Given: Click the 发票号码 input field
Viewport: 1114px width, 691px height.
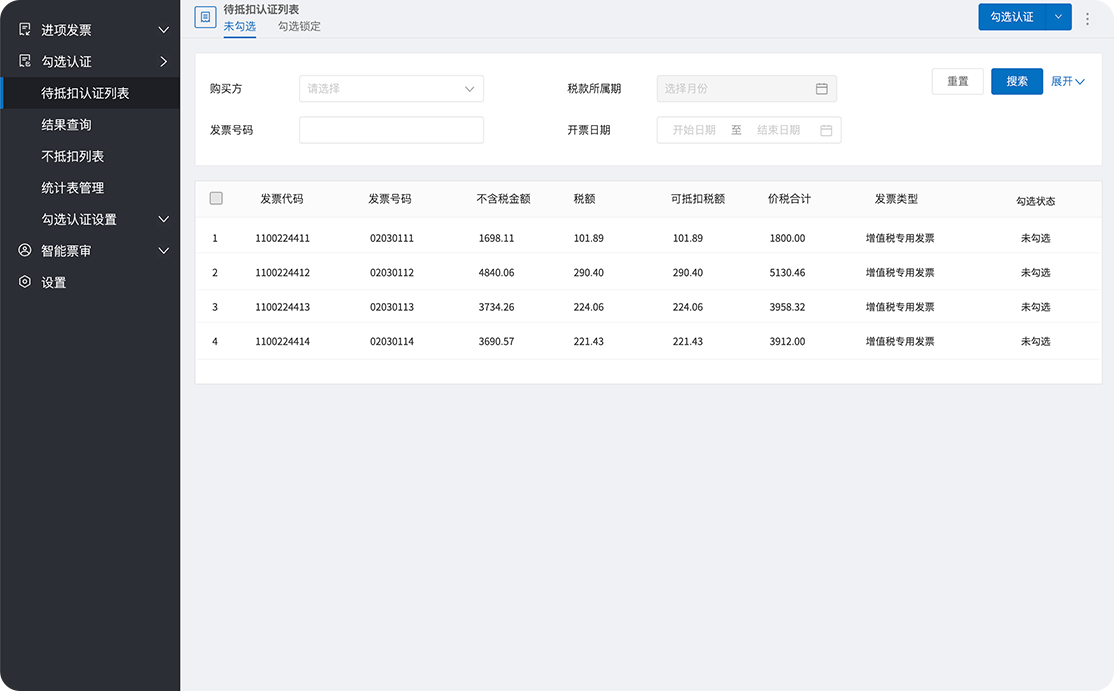Looking at the screenshot, I should pos(391,130).
